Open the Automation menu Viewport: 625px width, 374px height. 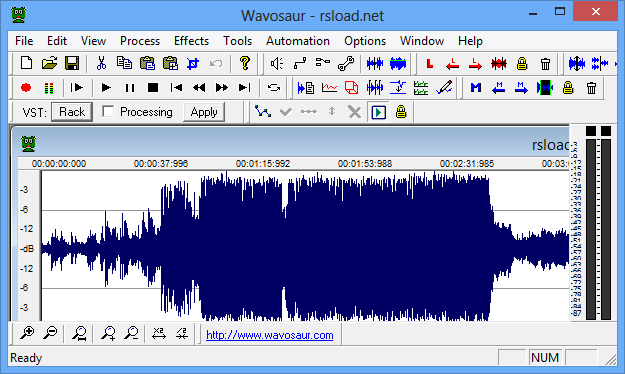(298, 41)
